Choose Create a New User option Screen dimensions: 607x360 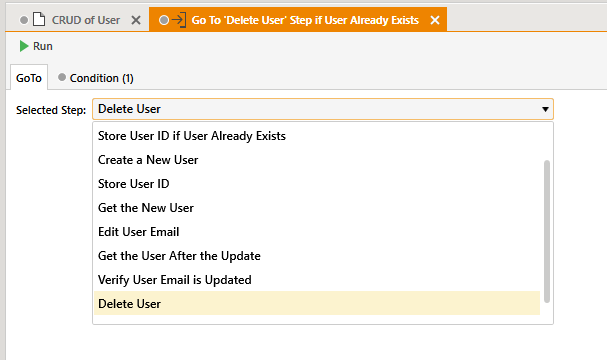click(317, 160)
